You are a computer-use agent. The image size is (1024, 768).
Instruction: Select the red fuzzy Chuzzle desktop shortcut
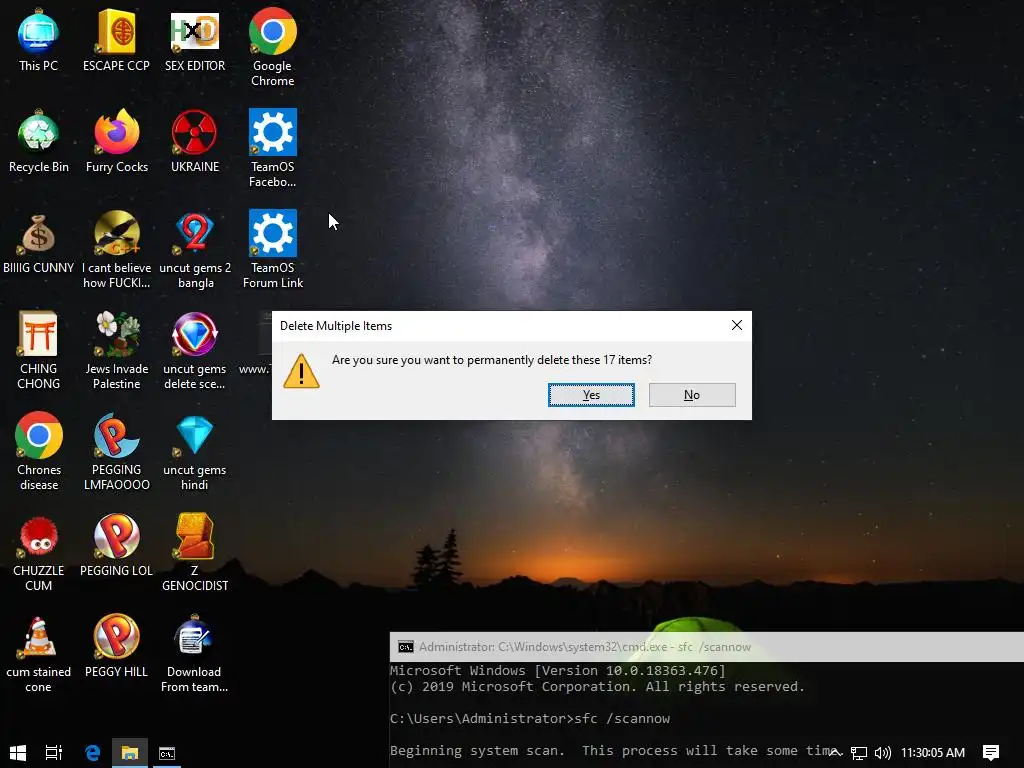[x=39, y=552]
